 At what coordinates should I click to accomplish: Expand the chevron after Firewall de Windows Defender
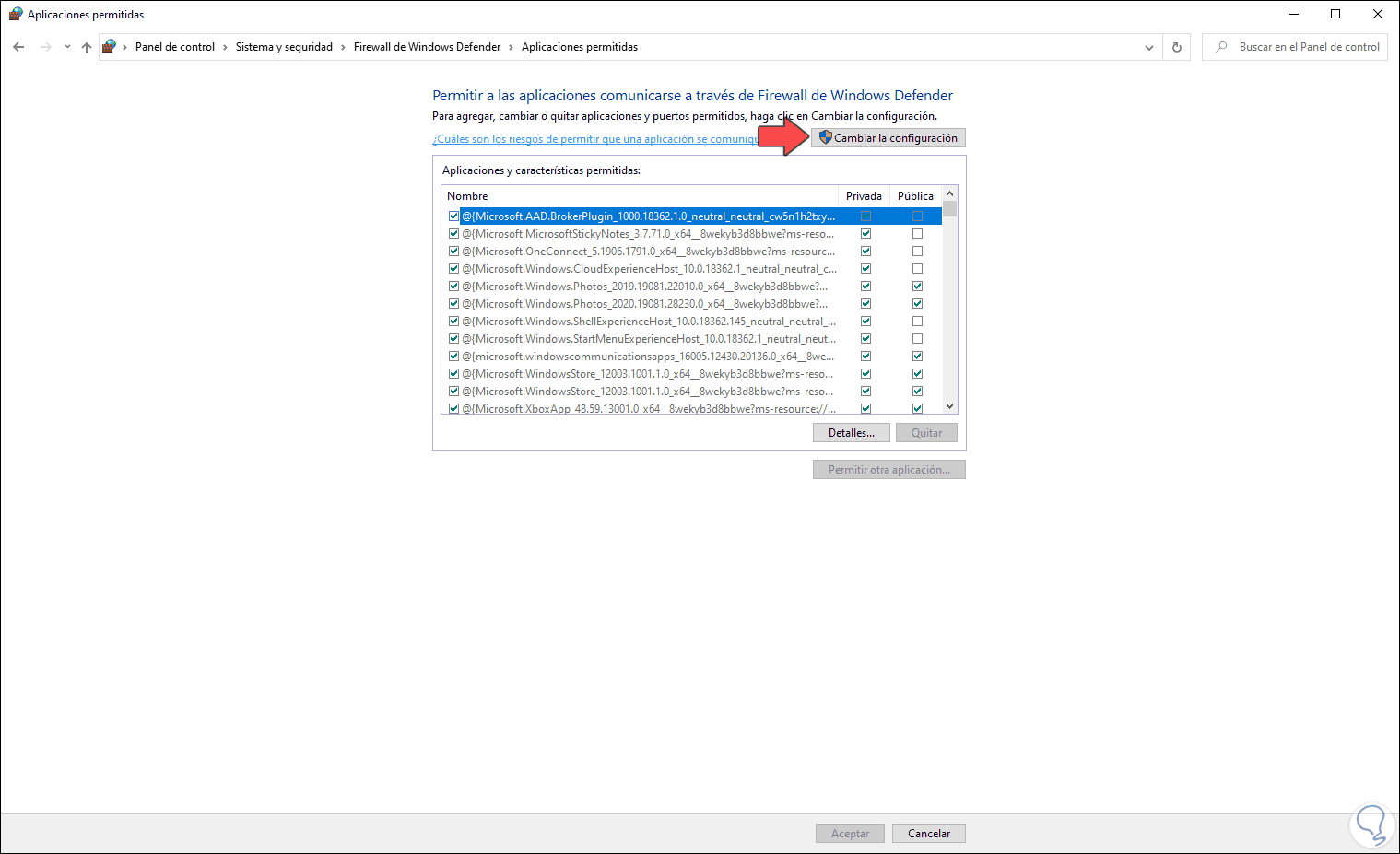[x=512, y=47]
